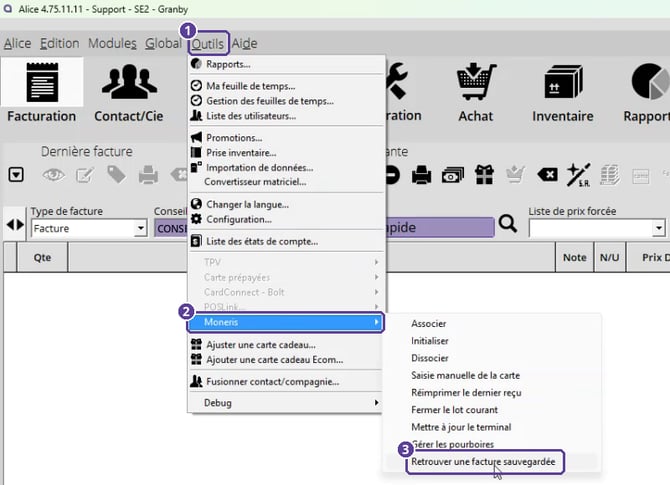This screenshot has height=485, width=670.
Task: Click the black printer icon in invoice toolbar
Action: click(421, 175)
